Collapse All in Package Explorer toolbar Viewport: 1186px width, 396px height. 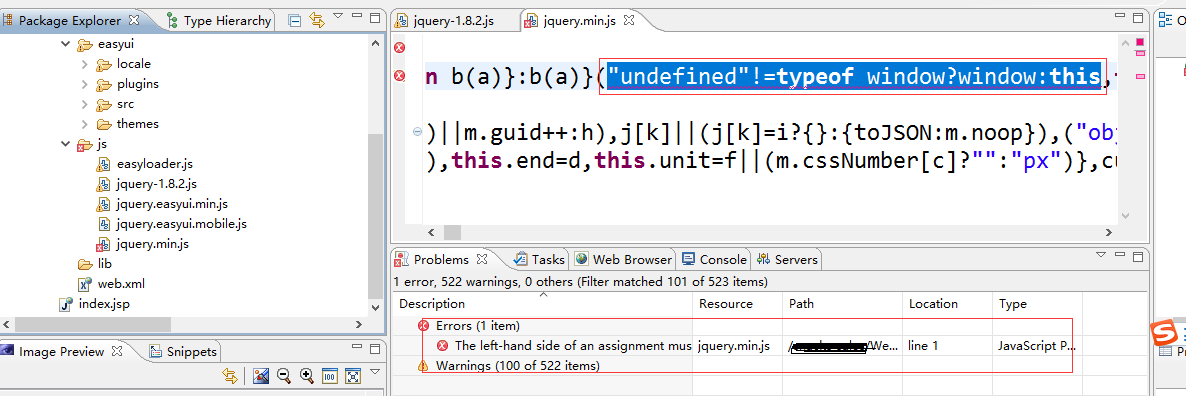(296, 20)
